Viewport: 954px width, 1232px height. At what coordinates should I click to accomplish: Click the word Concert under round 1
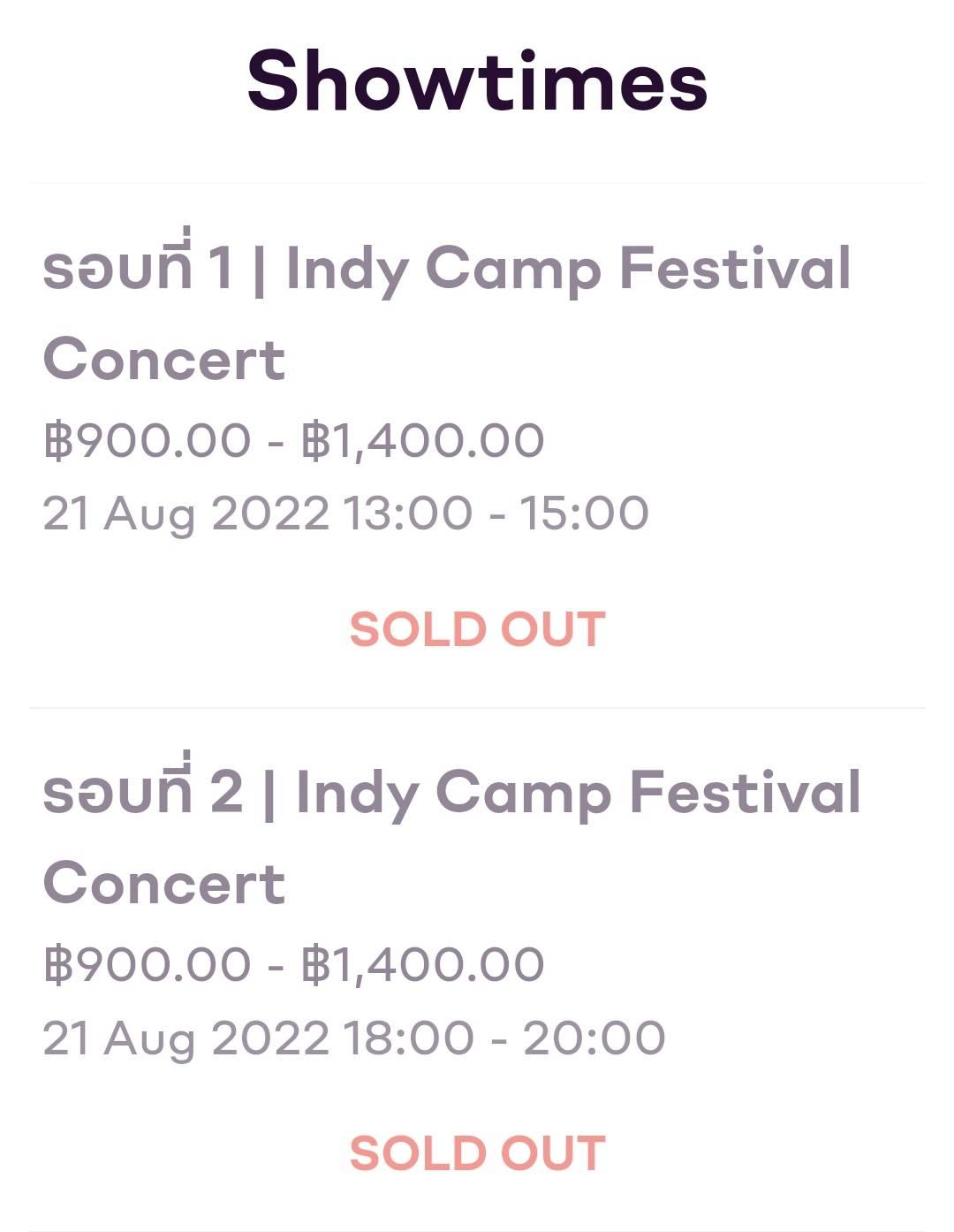coord(164,360)
